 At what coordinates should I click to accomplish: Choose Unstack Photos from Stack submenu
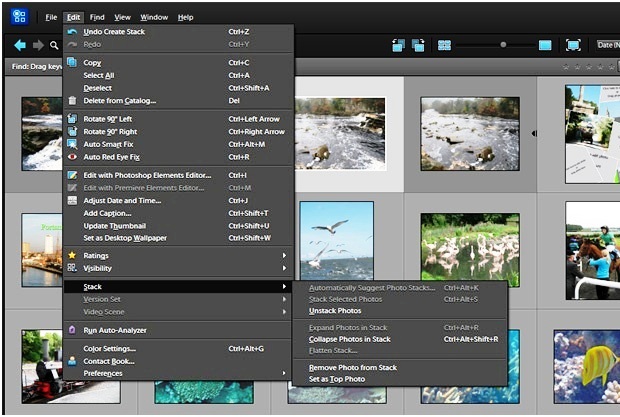pyautogui.click(x=335, y=311)
